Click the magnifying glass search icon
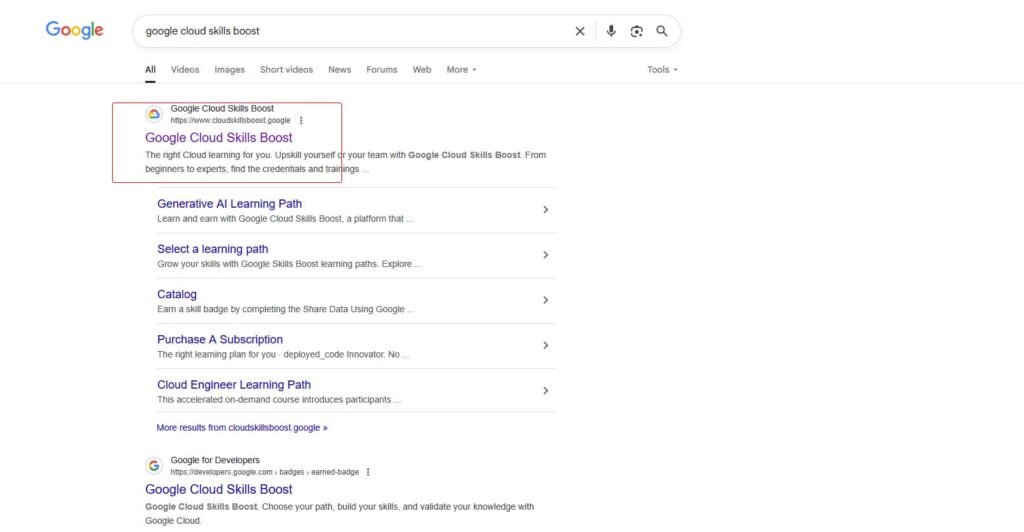Screen dimensions: 1024x532 pos(662,31)
